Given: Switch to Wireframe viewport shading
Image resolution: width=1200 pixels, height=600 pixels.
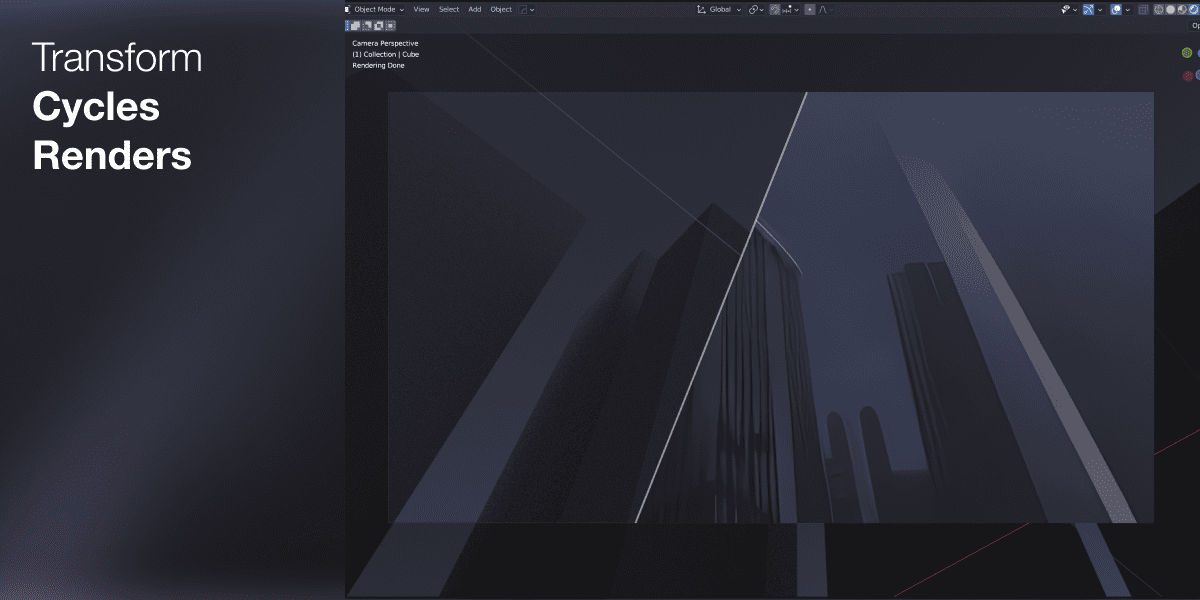Looking at the screenshot, I should (1158, 9).
